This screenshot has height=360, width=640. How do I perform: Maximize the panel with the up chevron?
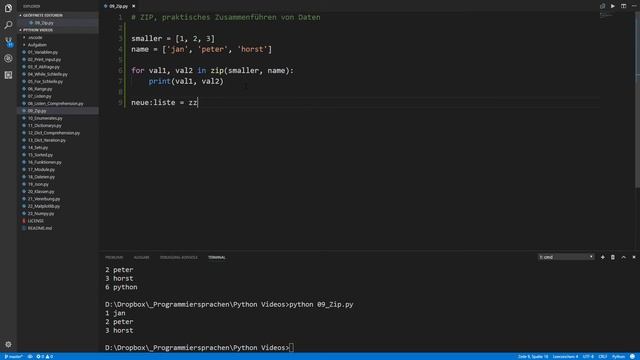(x=623, y=257)
